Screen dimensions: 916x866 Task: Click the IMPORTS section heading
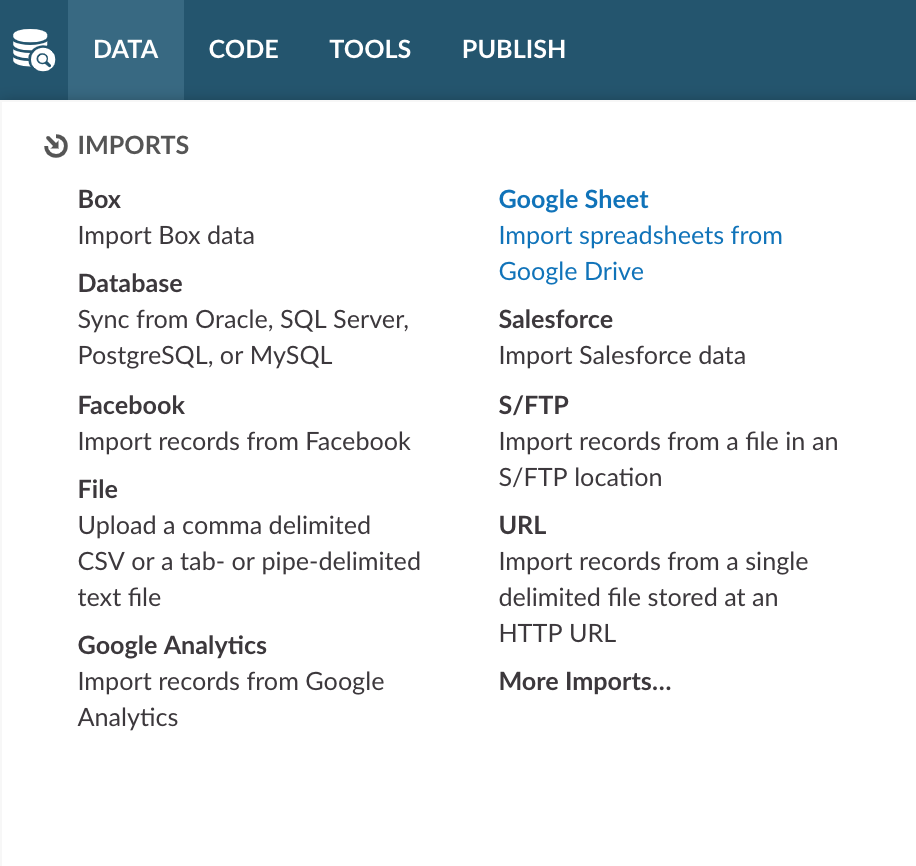point(133,146)
